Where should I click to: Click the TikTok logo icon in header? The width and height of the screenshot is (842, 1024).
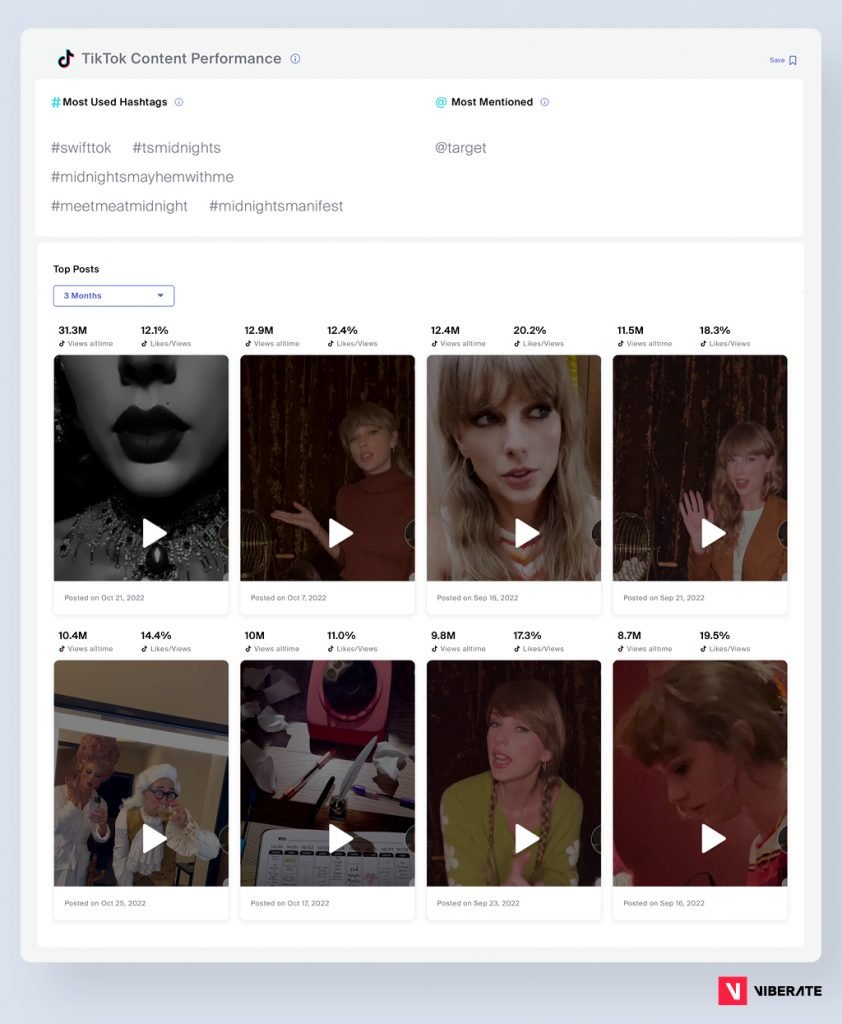click(x=65, y=59)
